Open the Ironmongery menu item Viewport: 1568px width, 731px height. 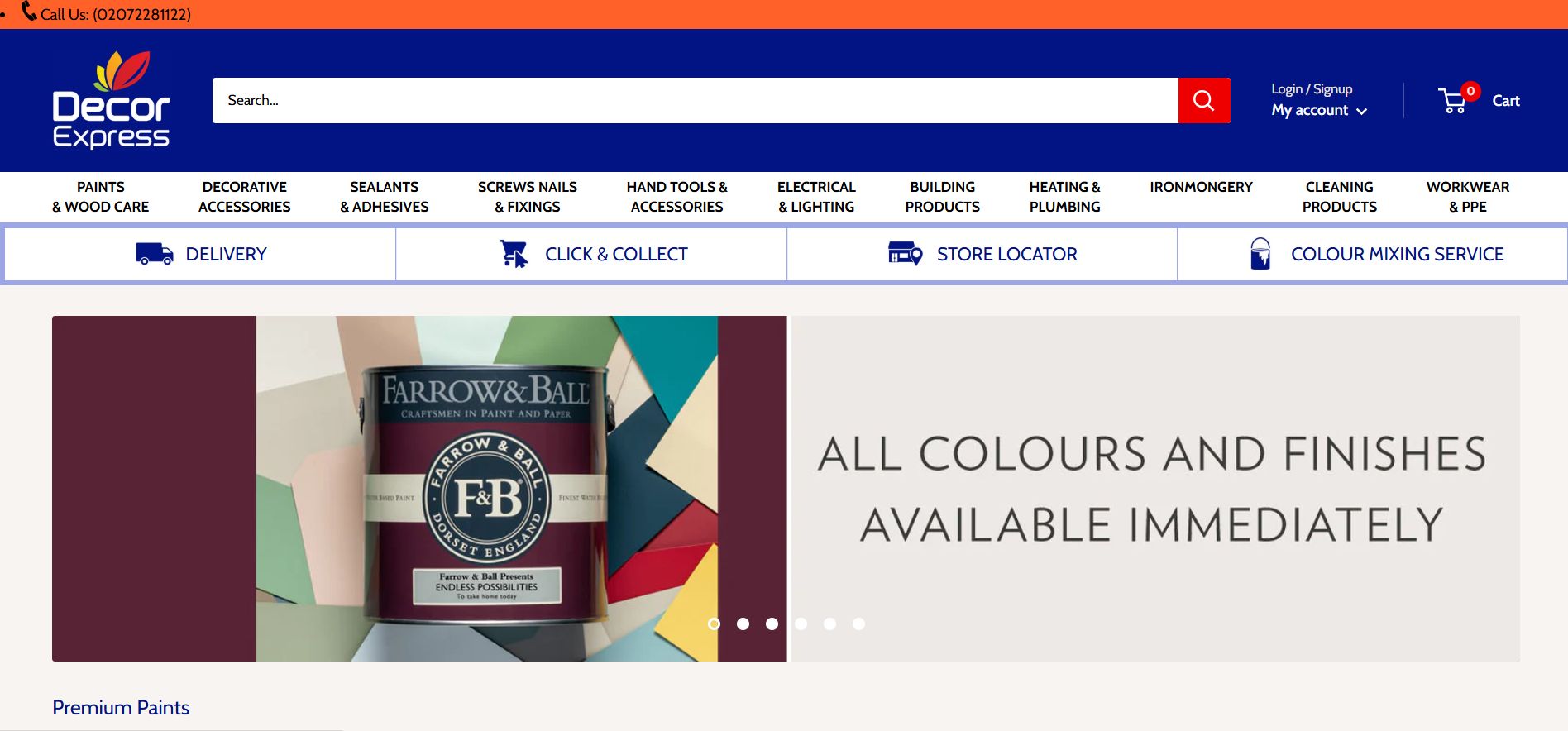[x=1201, y=187]
